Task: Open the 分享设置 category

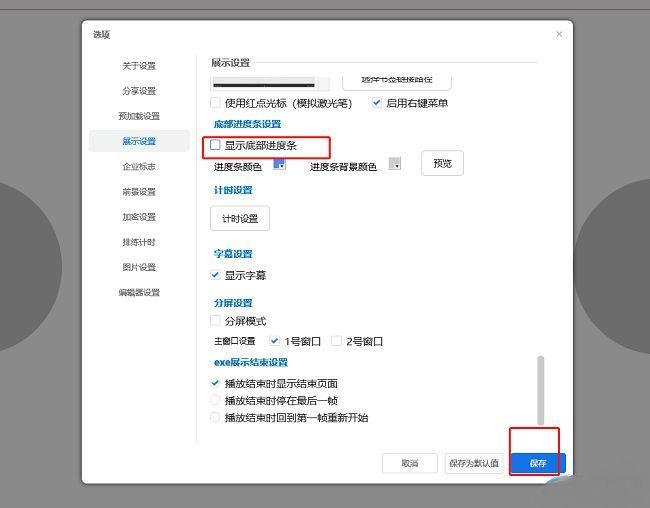Action: click(139, 91)
